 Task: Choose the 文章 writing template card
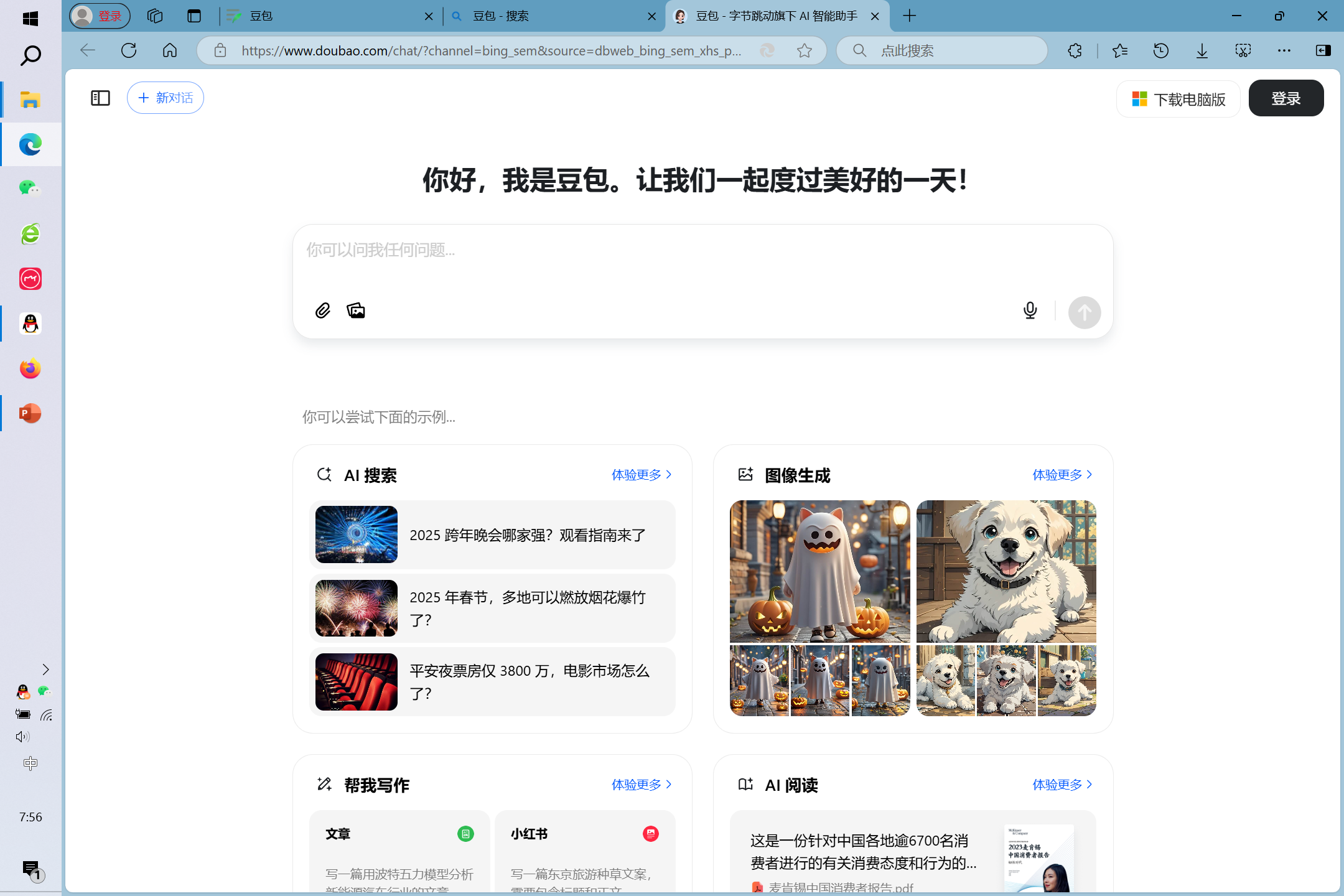point(399,852)
